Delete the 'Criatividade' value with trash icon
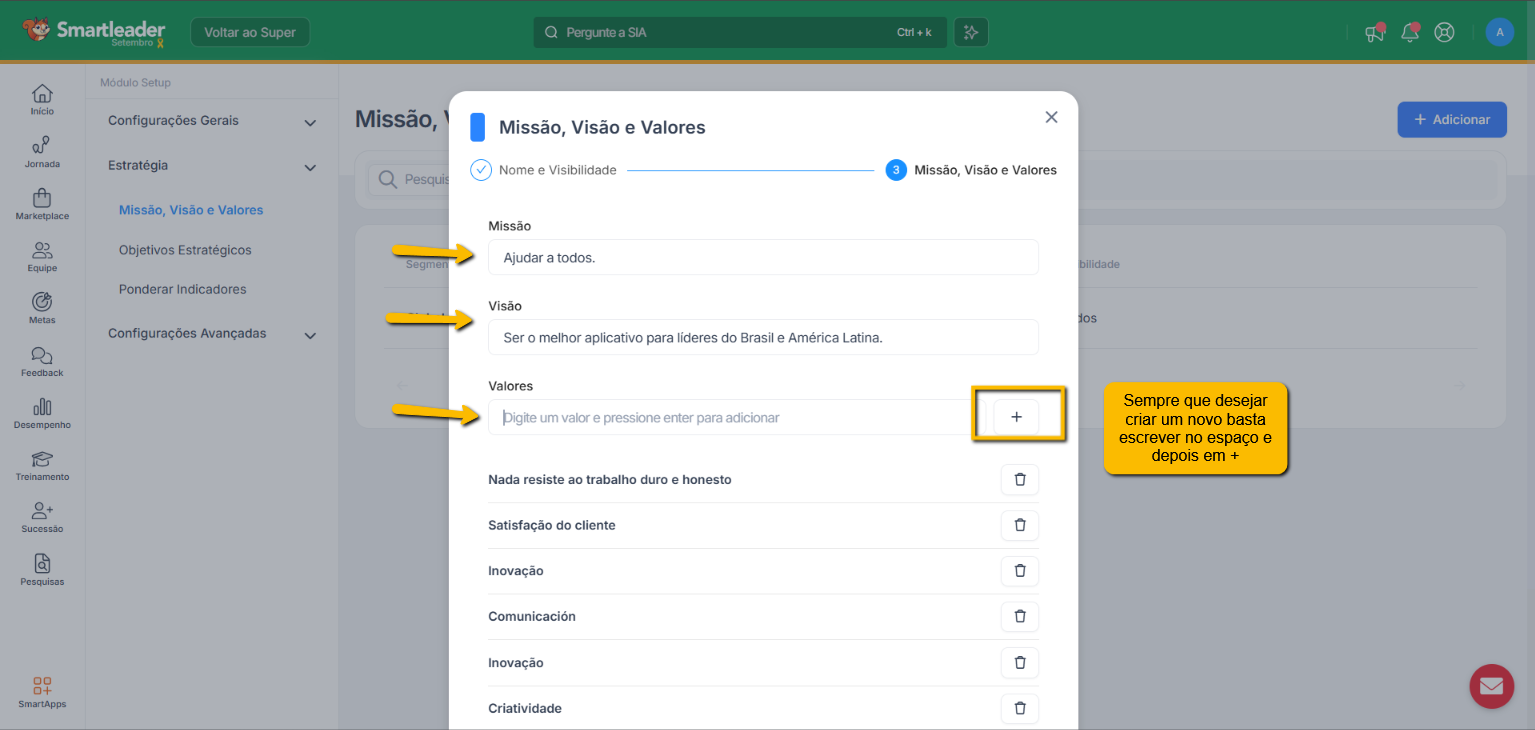The image size is (1535, 730). pos(1019,708)
